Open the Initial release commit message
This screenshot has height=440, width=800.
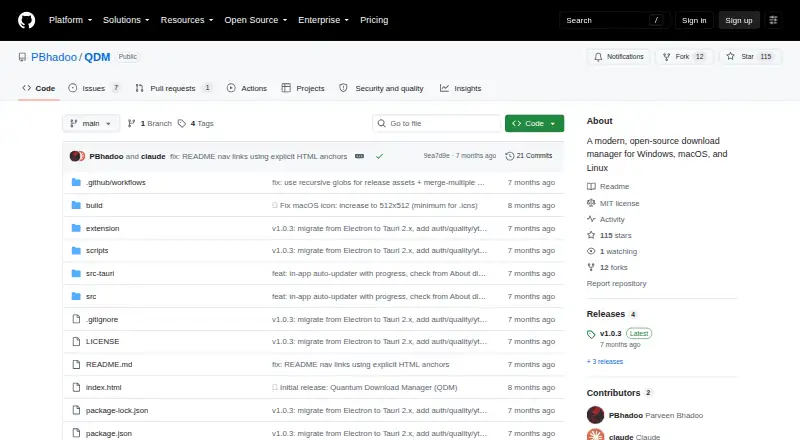click(x=368, y=387)
